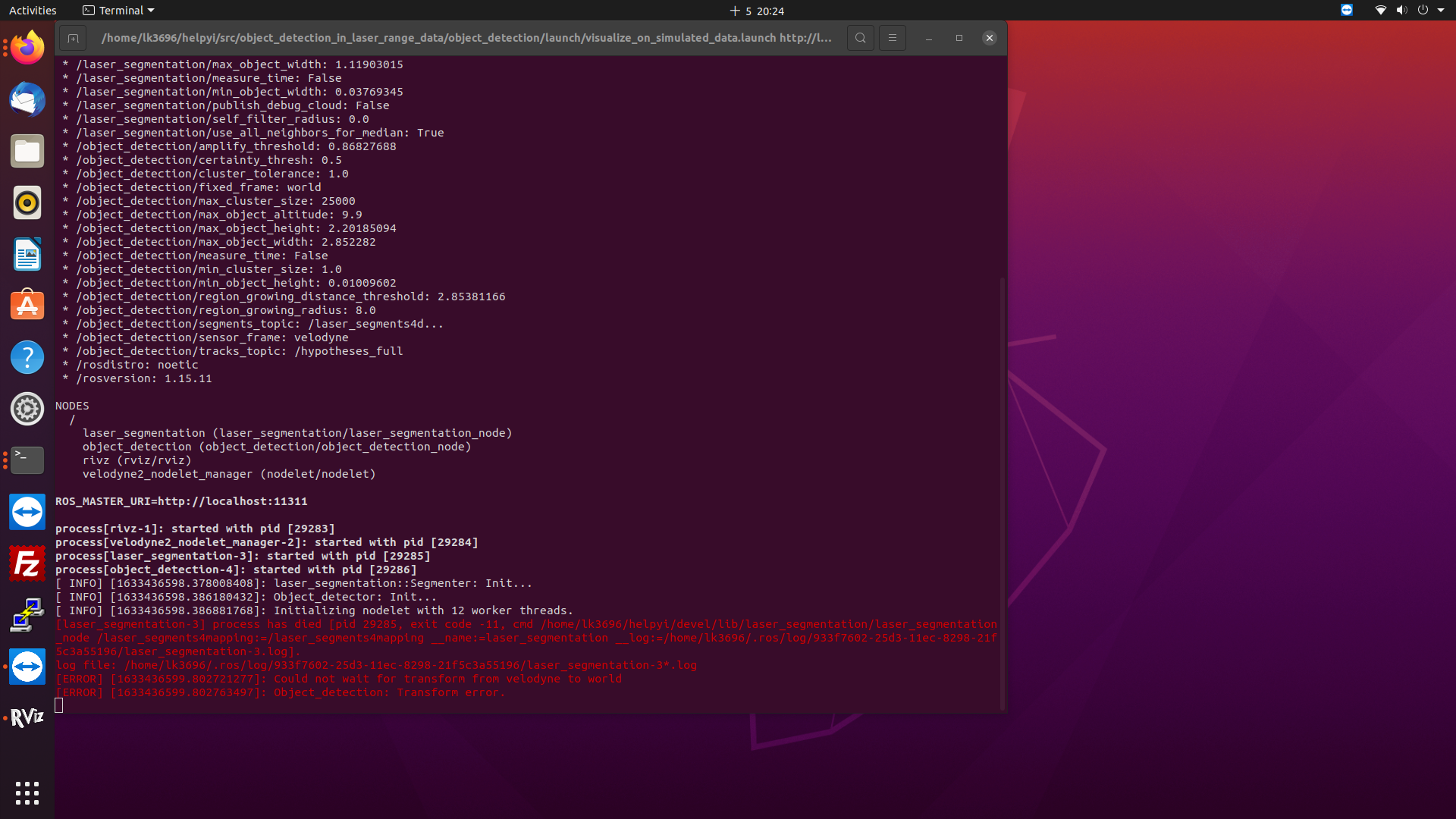Open terminal search
1456x819 pixels.
pos(860,38)
